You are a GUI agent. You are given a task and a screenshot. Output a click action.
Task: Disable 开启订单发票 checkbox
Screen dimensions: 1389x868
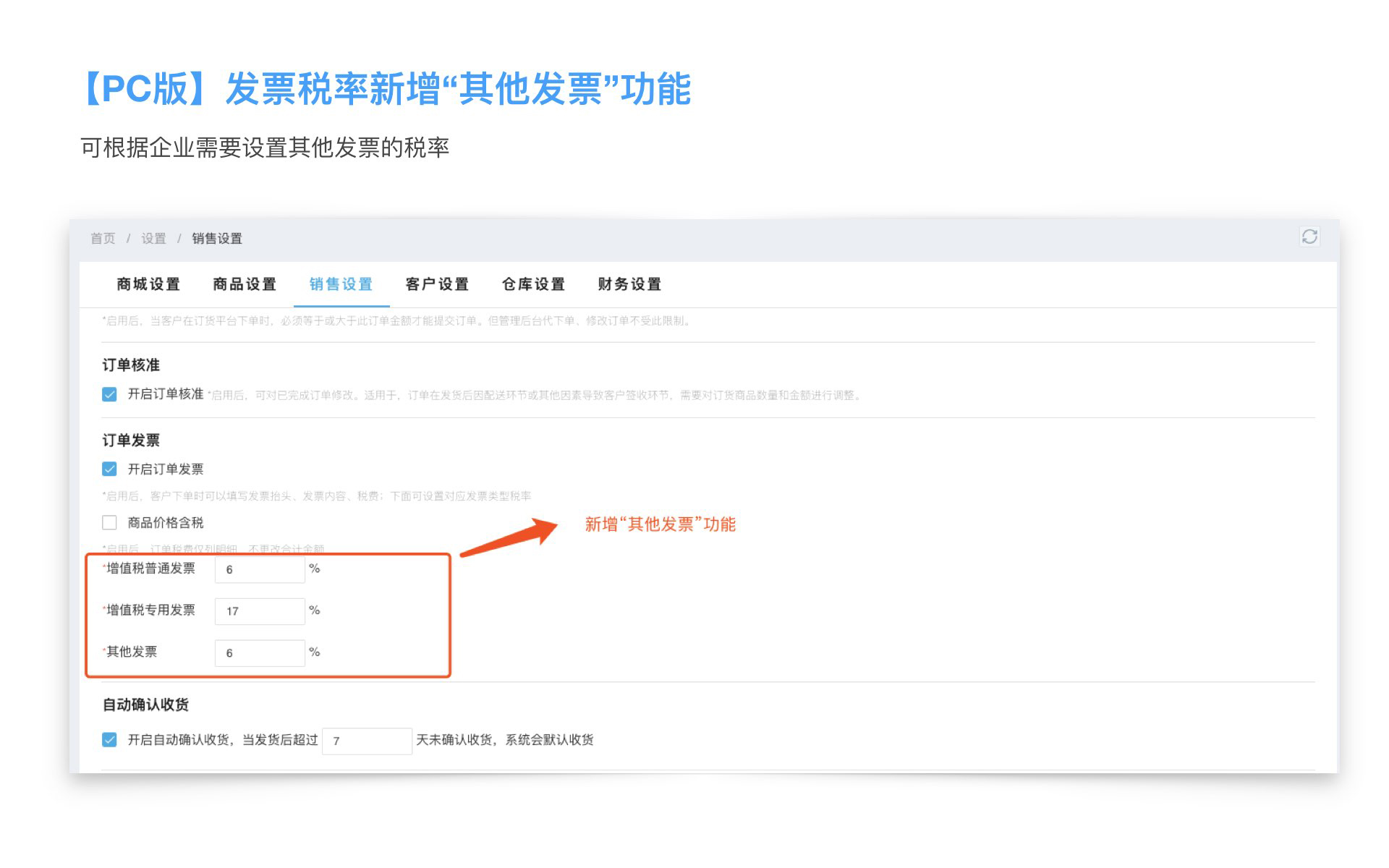click(x=109, y=469)
